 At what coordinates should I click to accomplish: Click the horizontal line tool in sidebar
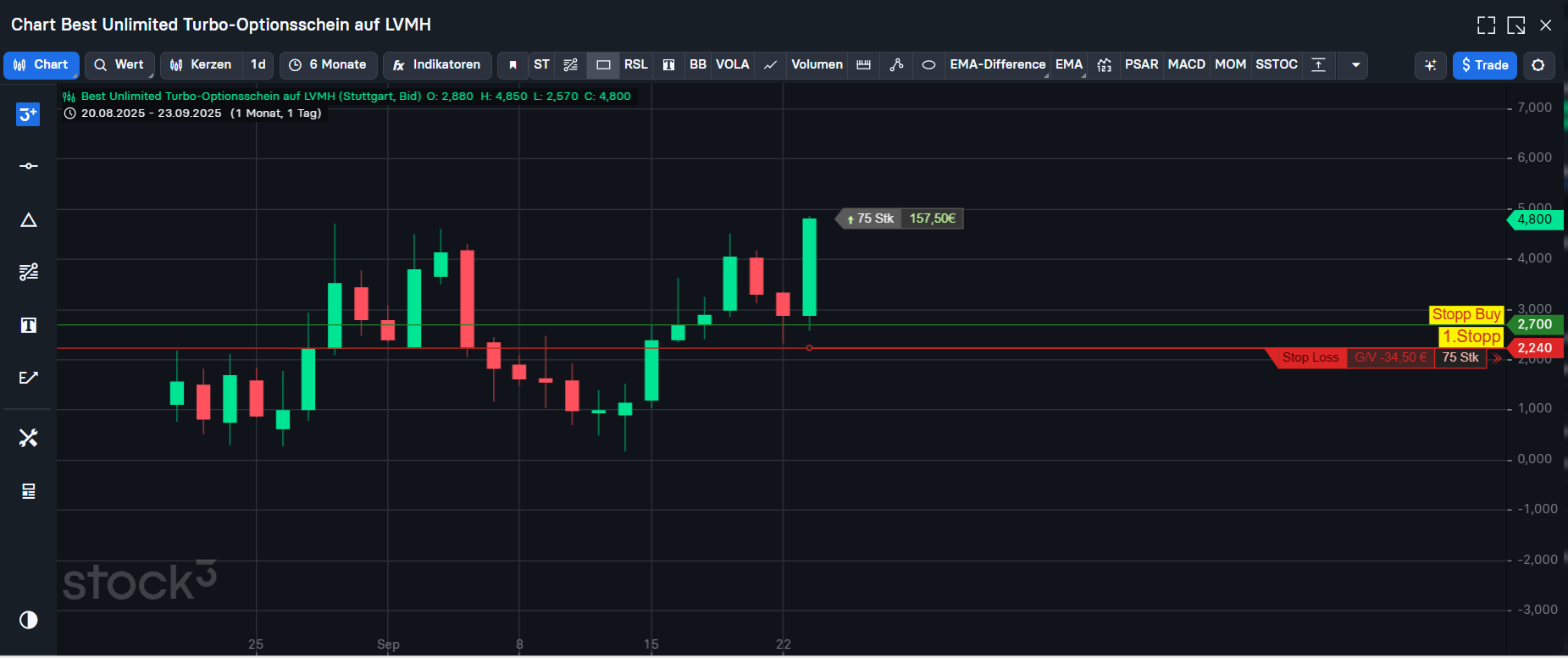click(x=28, y=166)
